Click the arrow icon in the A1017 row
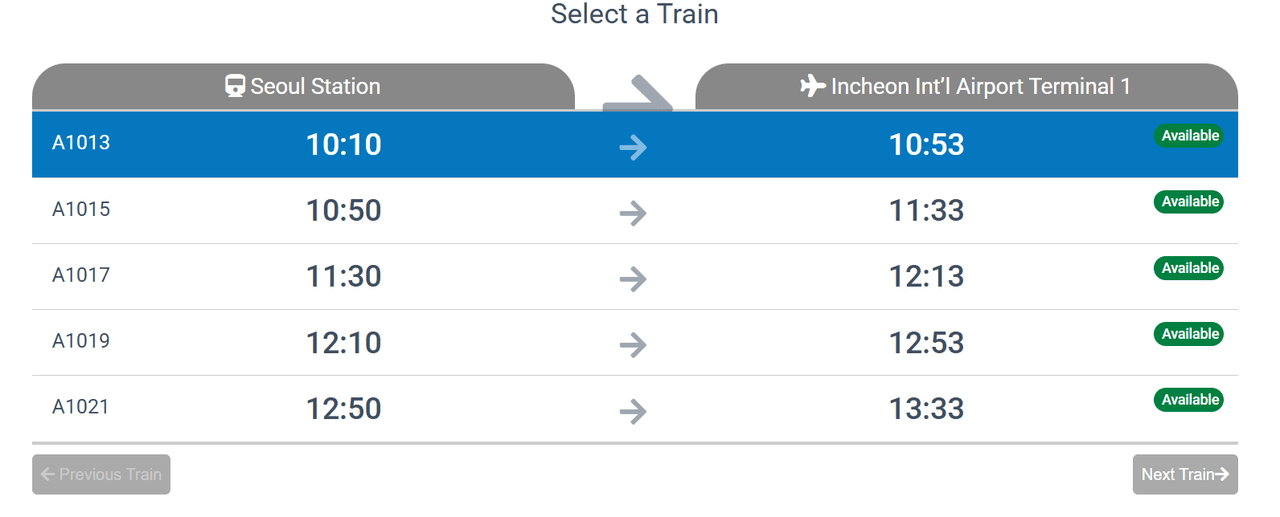The image size is (1280, 517). click(633, 278)
